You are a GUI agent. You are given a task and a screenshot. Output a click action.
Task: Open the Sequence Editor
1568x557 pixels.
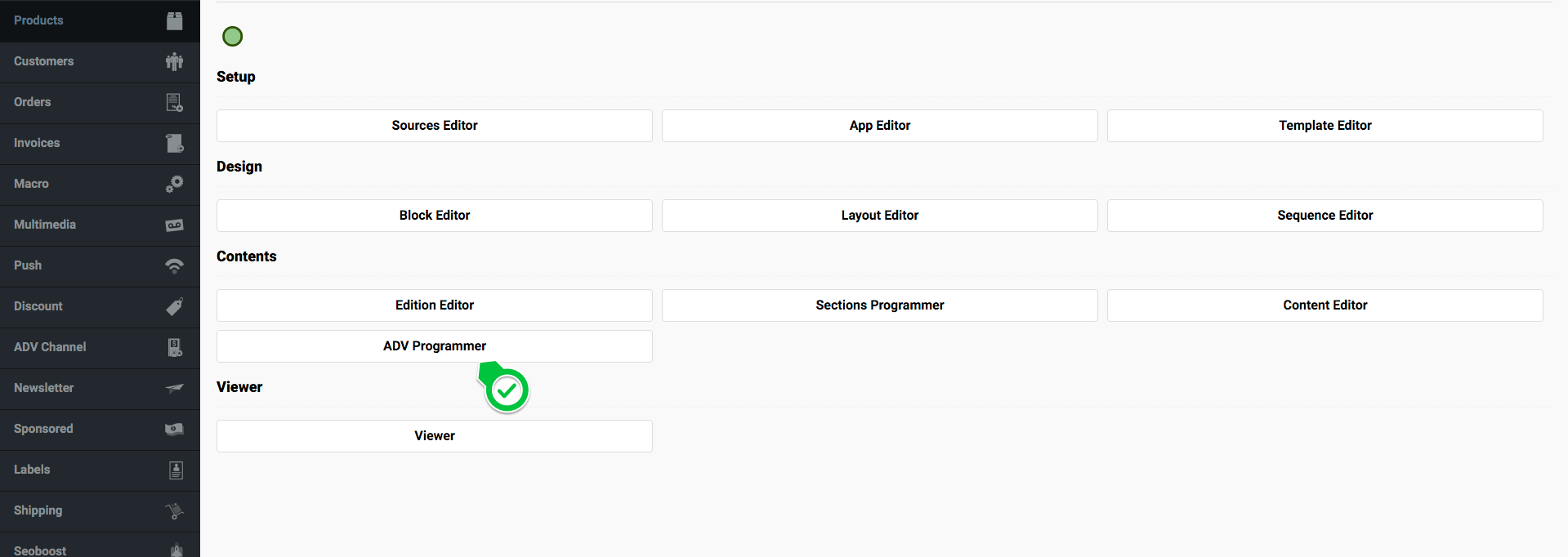click(1325, 216)
